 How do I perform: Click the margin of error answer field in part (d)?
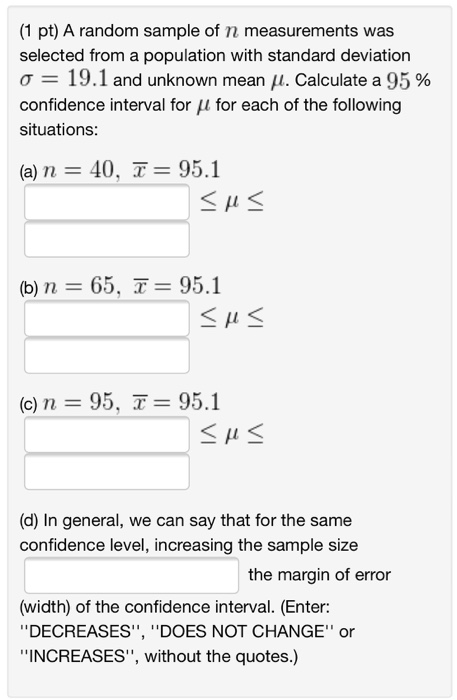(131, 575)
